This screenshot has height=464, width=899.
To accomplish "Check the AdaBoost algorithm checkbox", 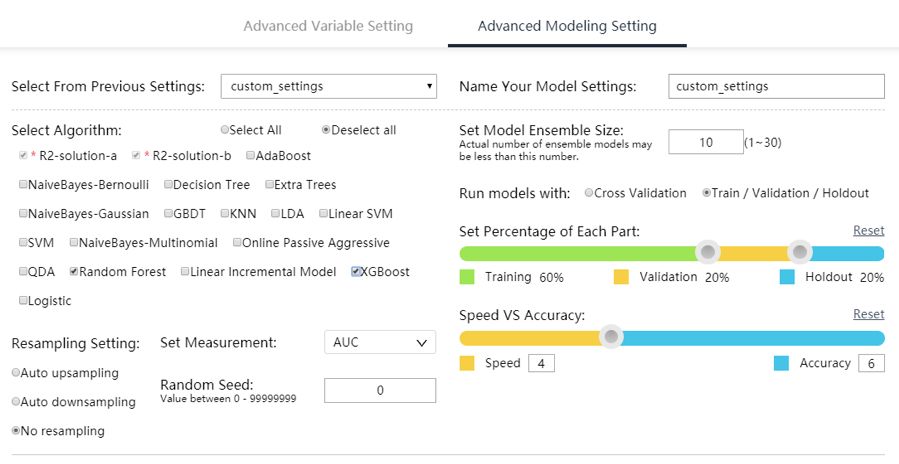I will 251,156.
